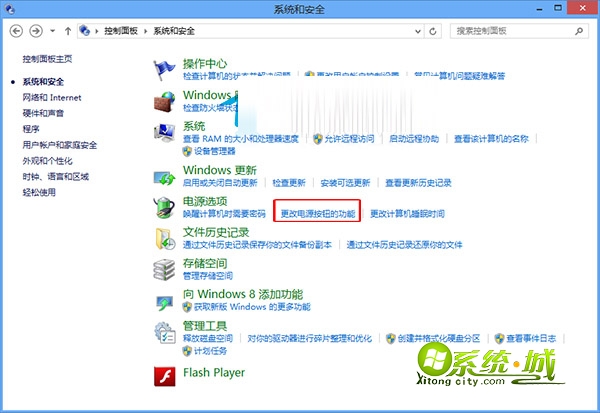Screen dimensions: 600x413
Task: Click the 搜索控制面板 search box
Action: click(x=519, y=31)
